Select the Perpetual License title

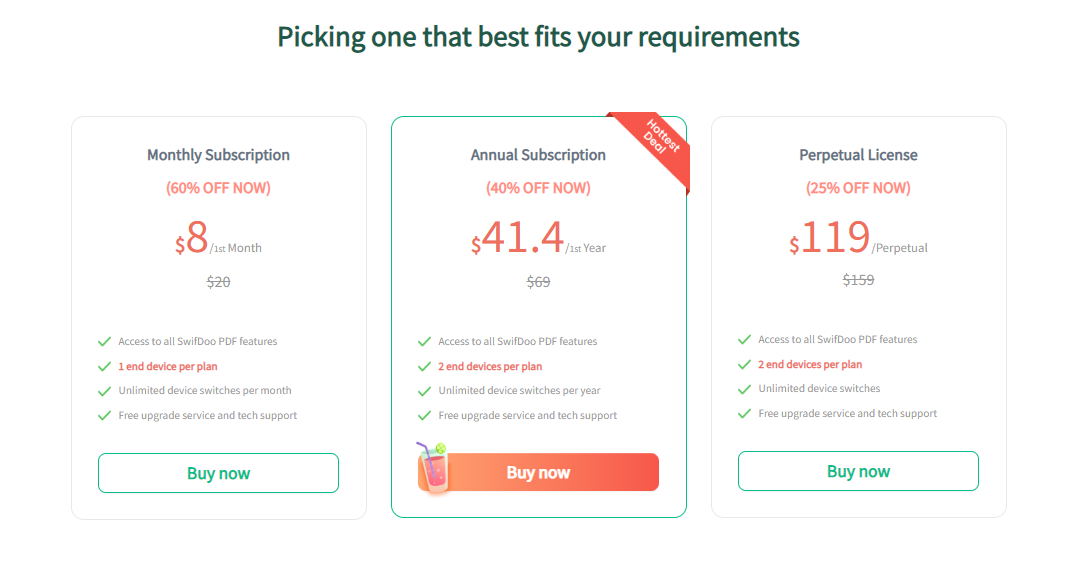(x=858, y=155)
